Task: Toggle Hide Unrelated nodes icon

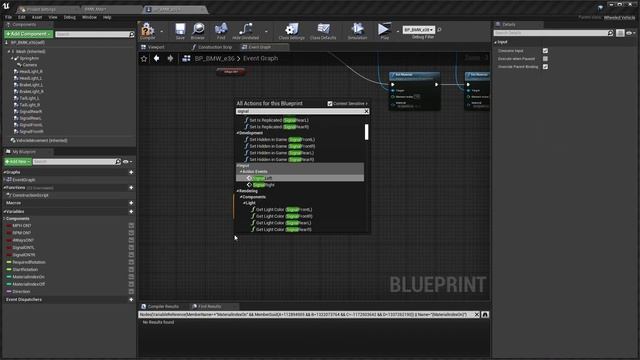Action: click(x=245, y=29)
